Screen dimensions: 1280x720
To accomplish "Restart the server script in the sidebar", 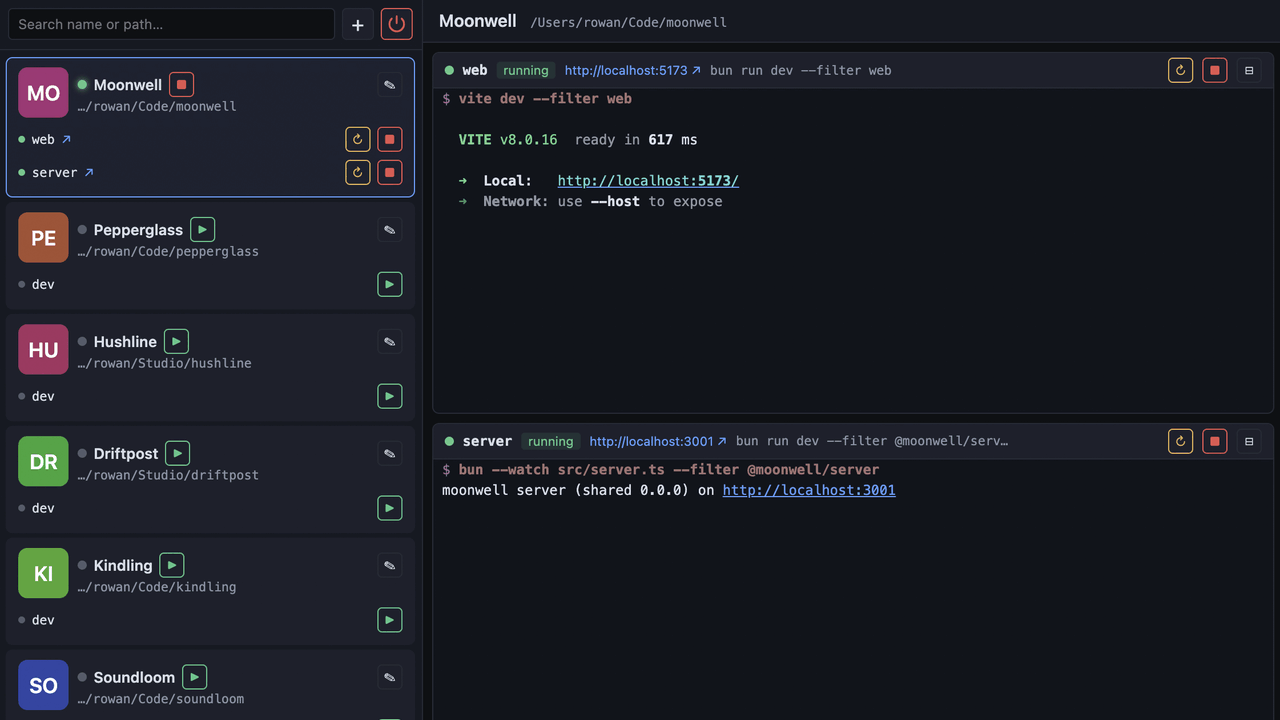I will 358,172.
